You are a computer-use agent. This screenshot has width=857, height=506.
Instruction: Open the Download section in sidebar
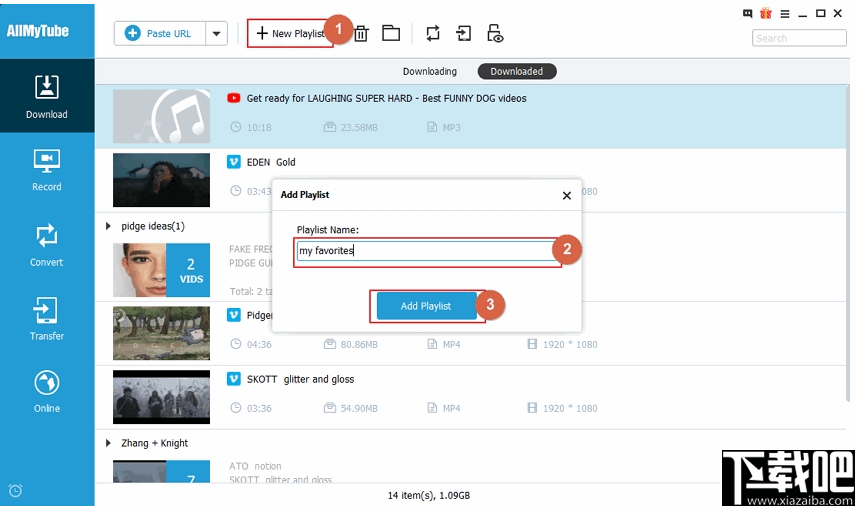(x=47, y=96)
